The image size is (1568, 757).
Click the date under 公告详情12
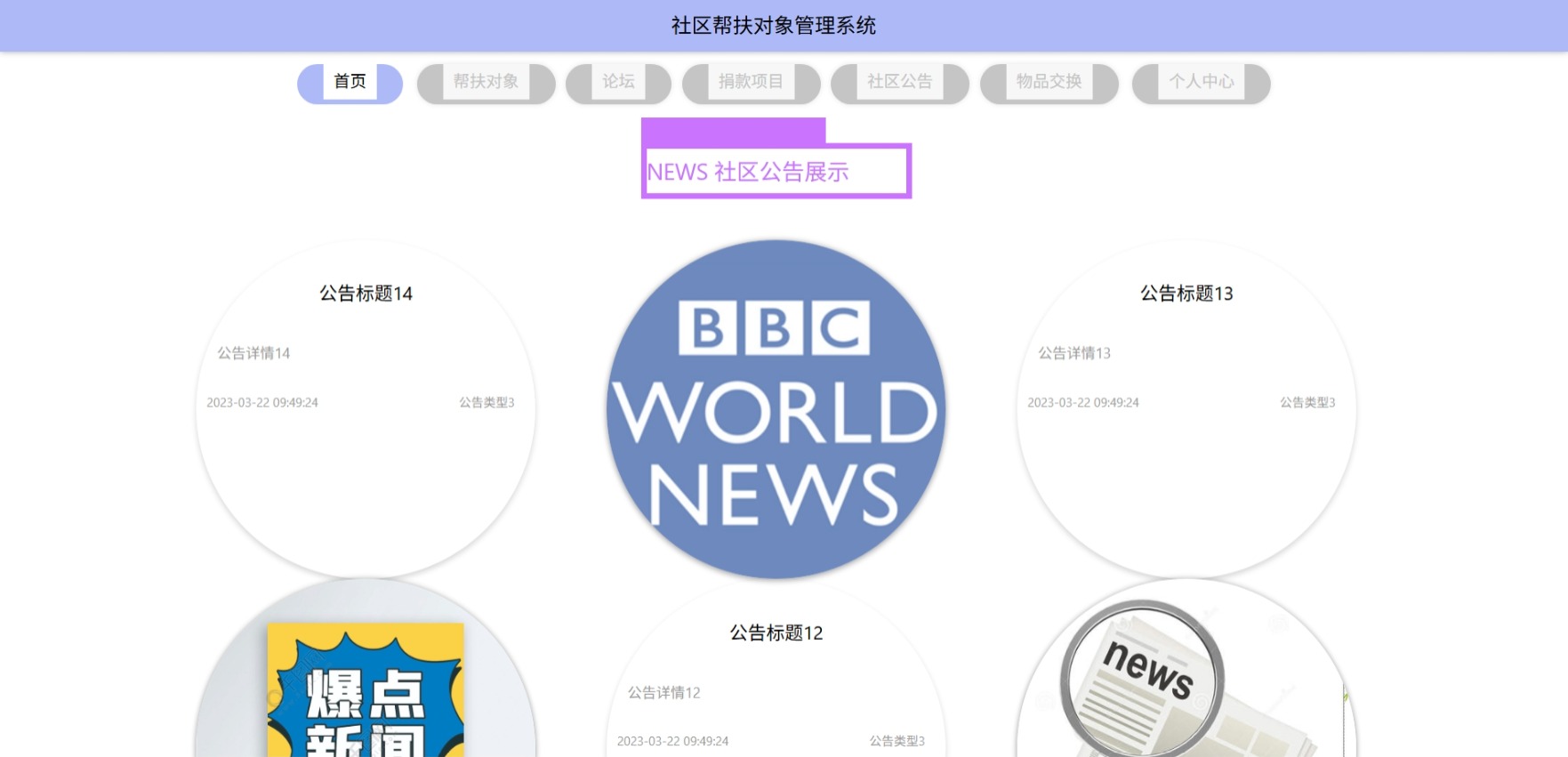click(672, 742)
